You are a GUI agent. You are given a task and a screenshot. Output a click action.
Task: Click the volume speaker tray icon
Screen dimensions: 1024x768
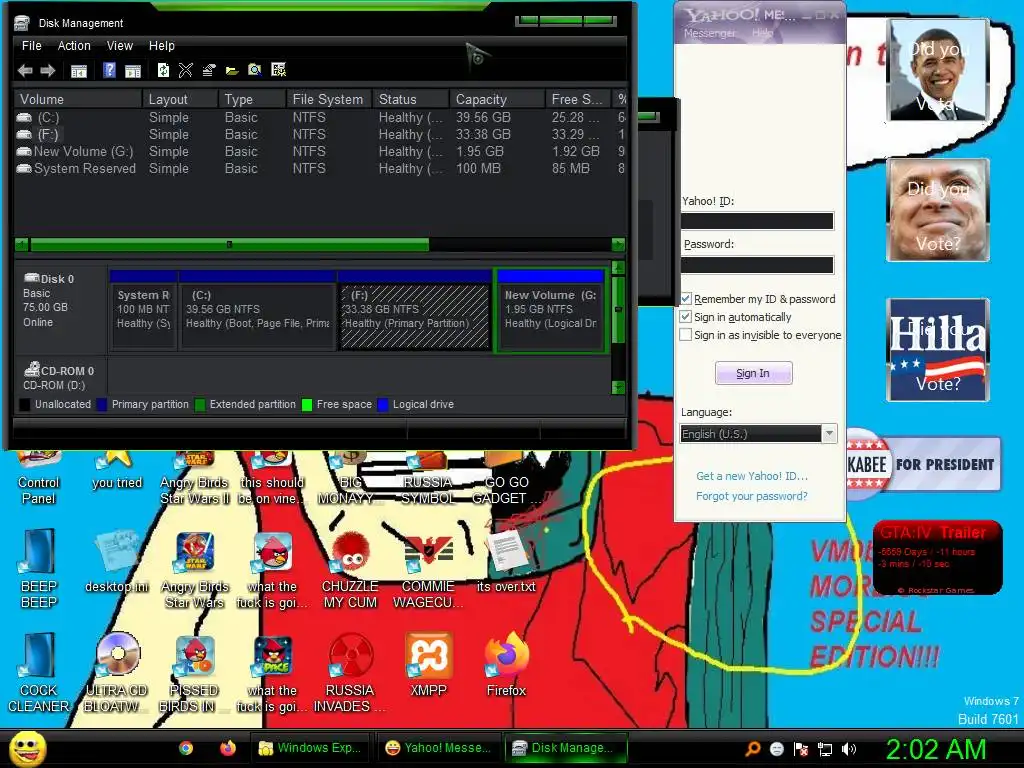849,749
